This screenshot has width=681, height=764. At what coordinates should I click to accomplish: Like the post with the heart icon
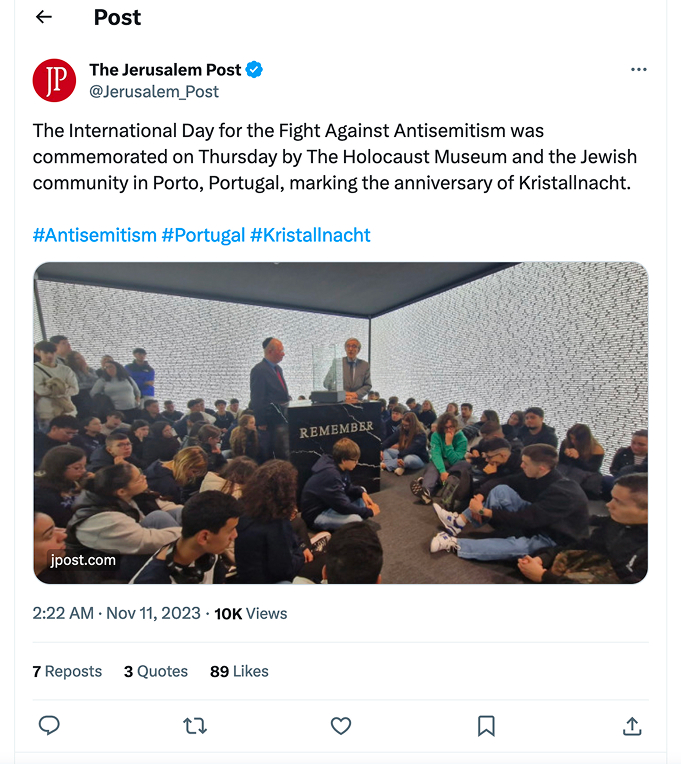[x=341, y=726]
